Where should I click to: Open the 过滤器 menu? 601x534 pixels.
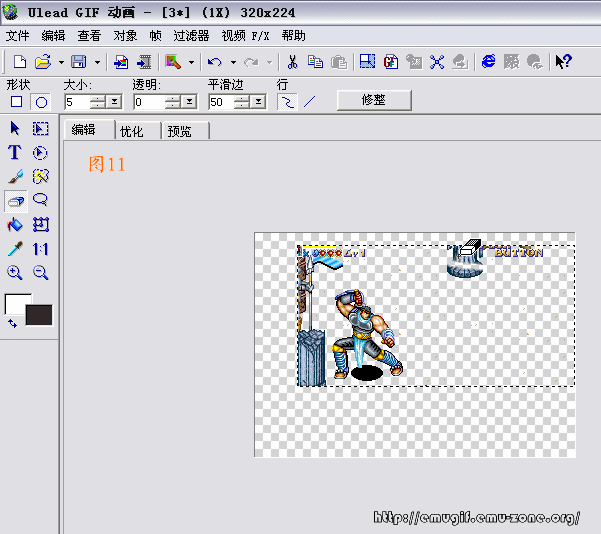tap(191, 36)
